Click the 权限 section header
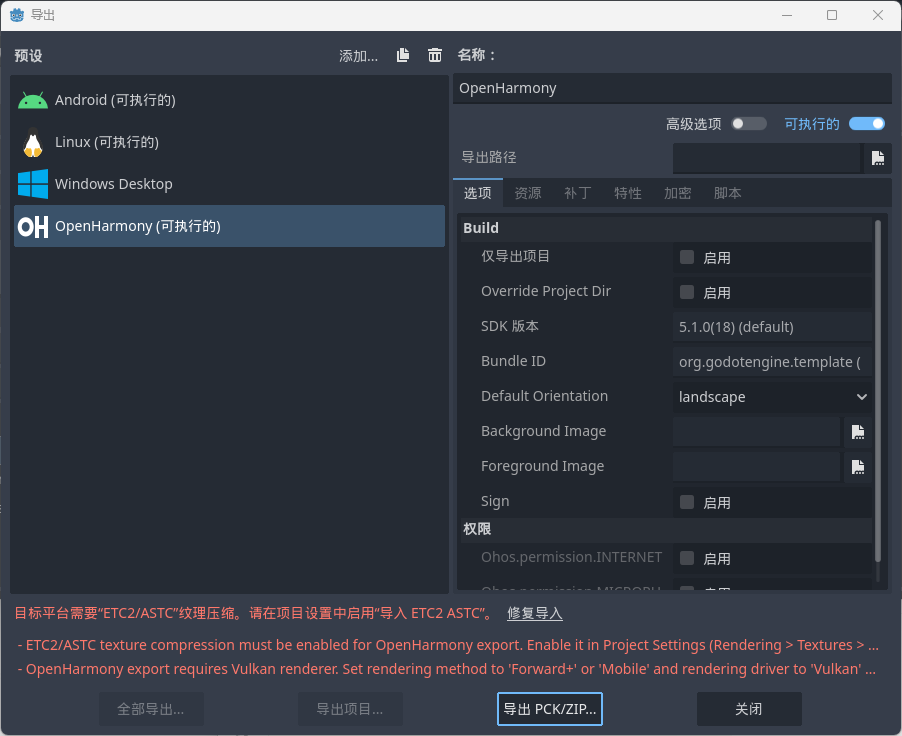902x736 pixels. pyautogui.click(x=666, y=529)
